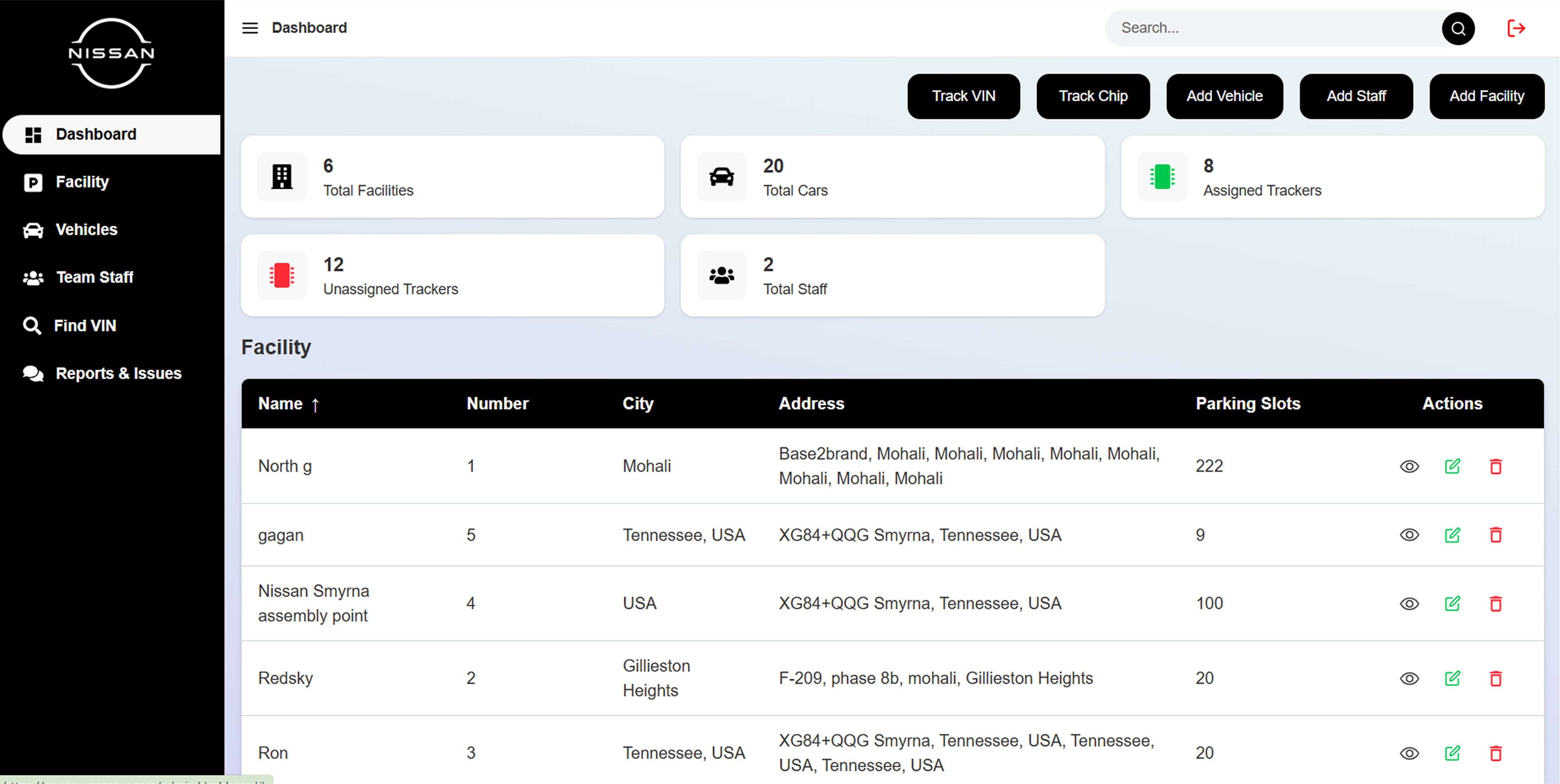Open Facility in the sidebar
This screenshot has width=1560, height=784.
tap(112, 182)
